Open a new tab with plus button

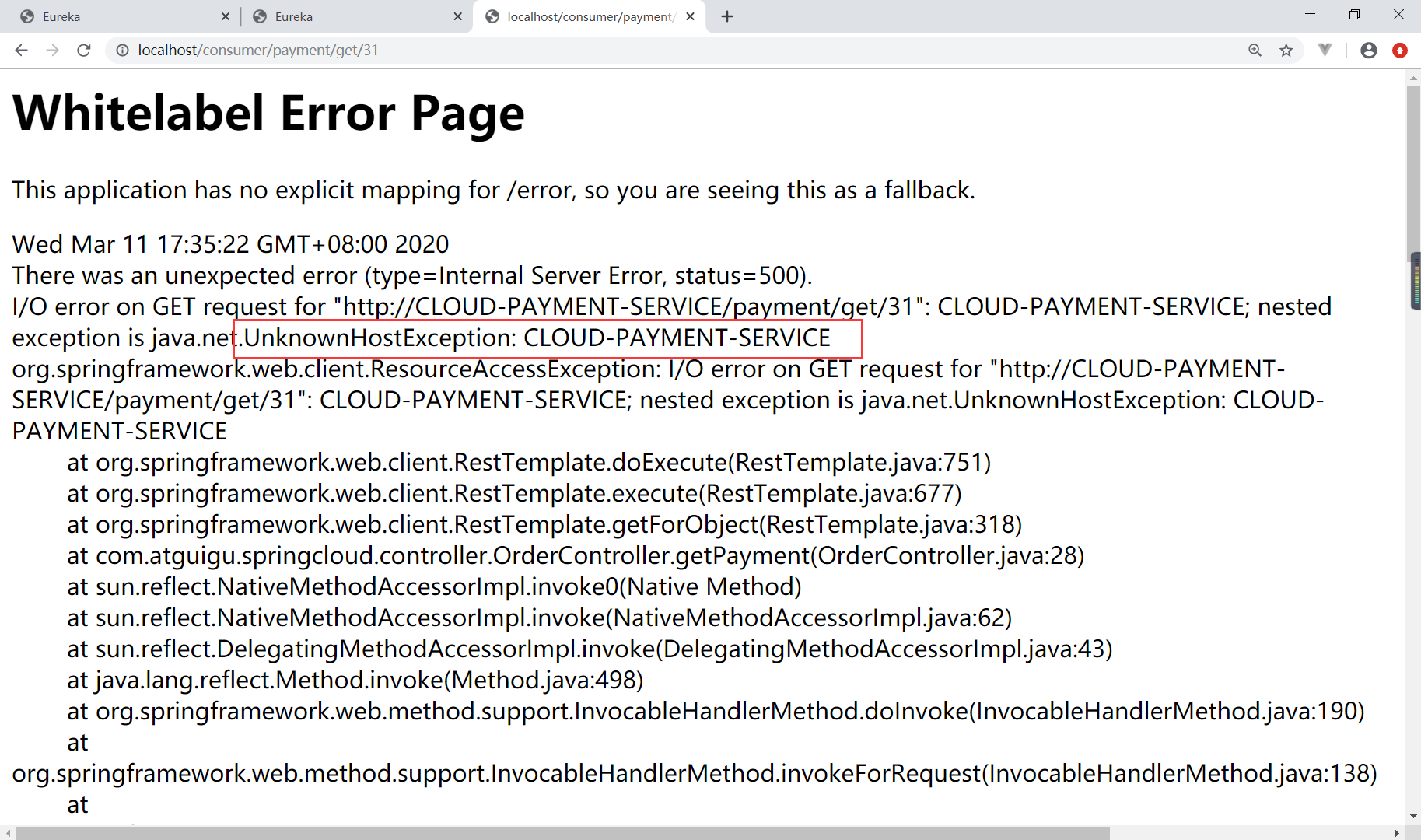point(727,16)
